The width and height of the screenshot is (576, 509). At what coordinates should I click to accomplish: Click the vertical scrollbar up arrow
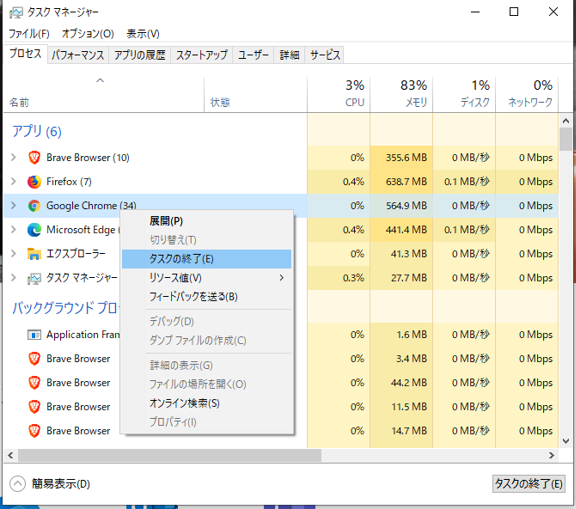(566, 121)
